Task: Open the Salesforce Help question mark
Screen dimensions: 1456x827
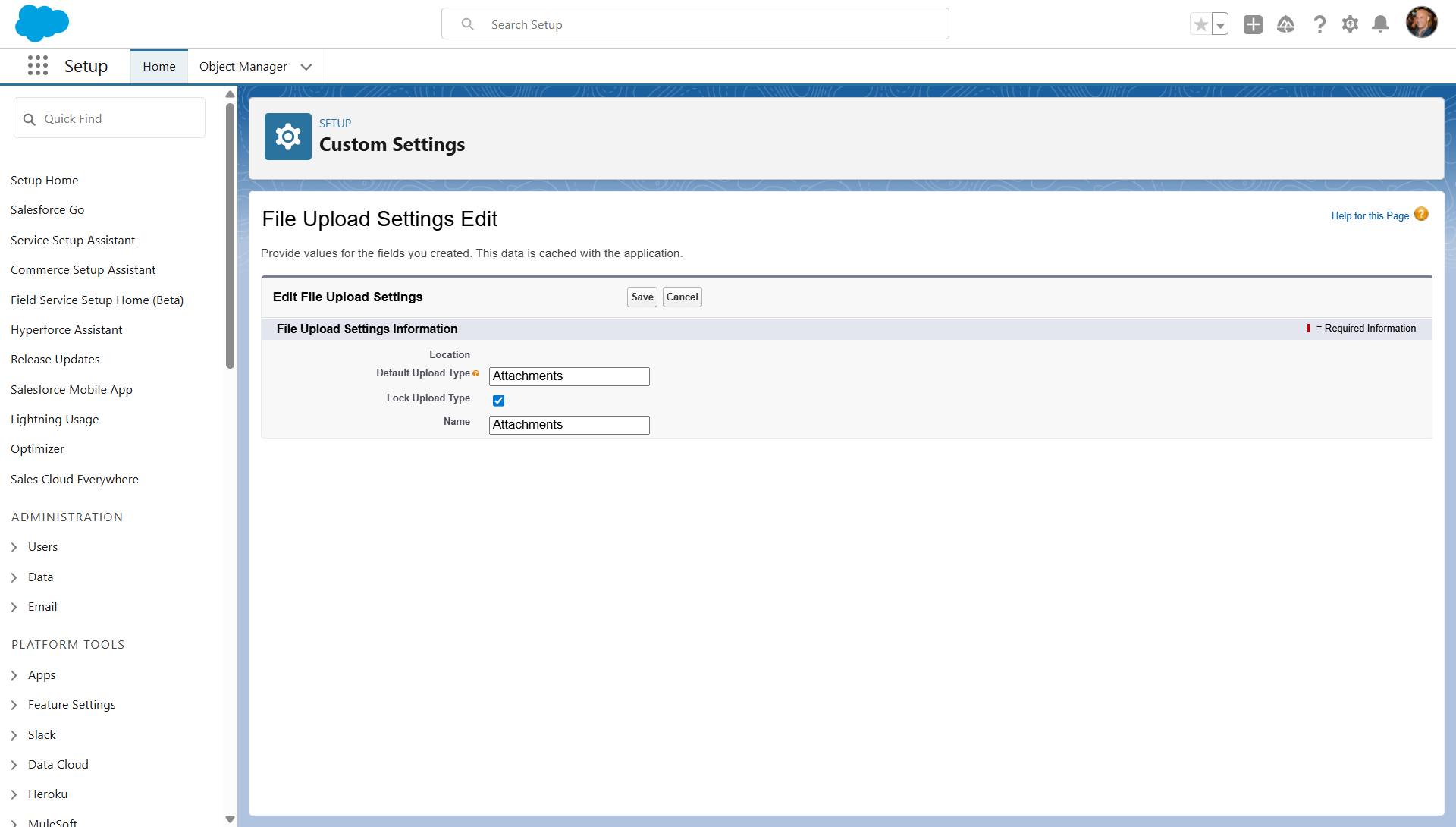Action: coord(1319,24)
